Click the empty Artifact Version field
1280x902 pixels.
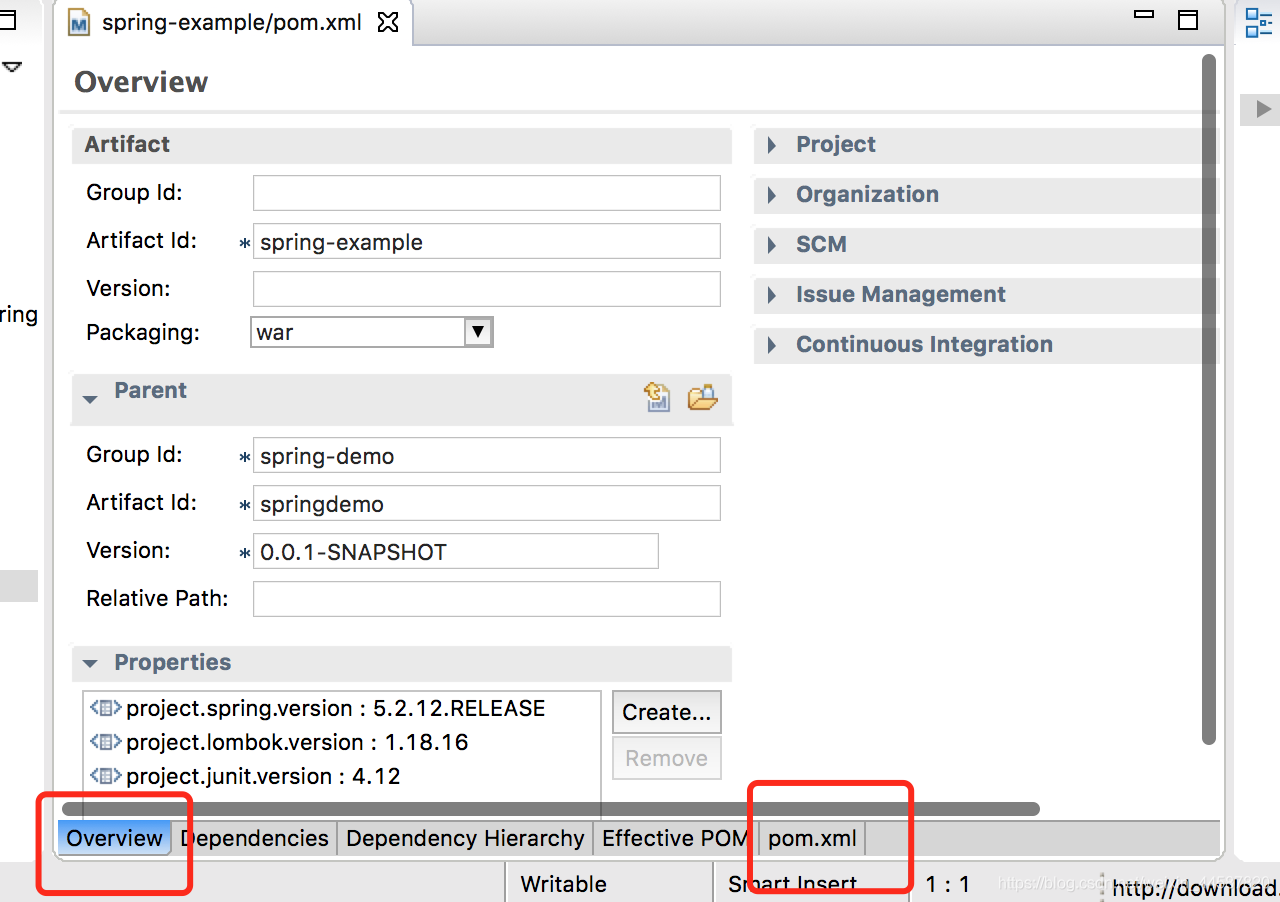pos(487,289)
